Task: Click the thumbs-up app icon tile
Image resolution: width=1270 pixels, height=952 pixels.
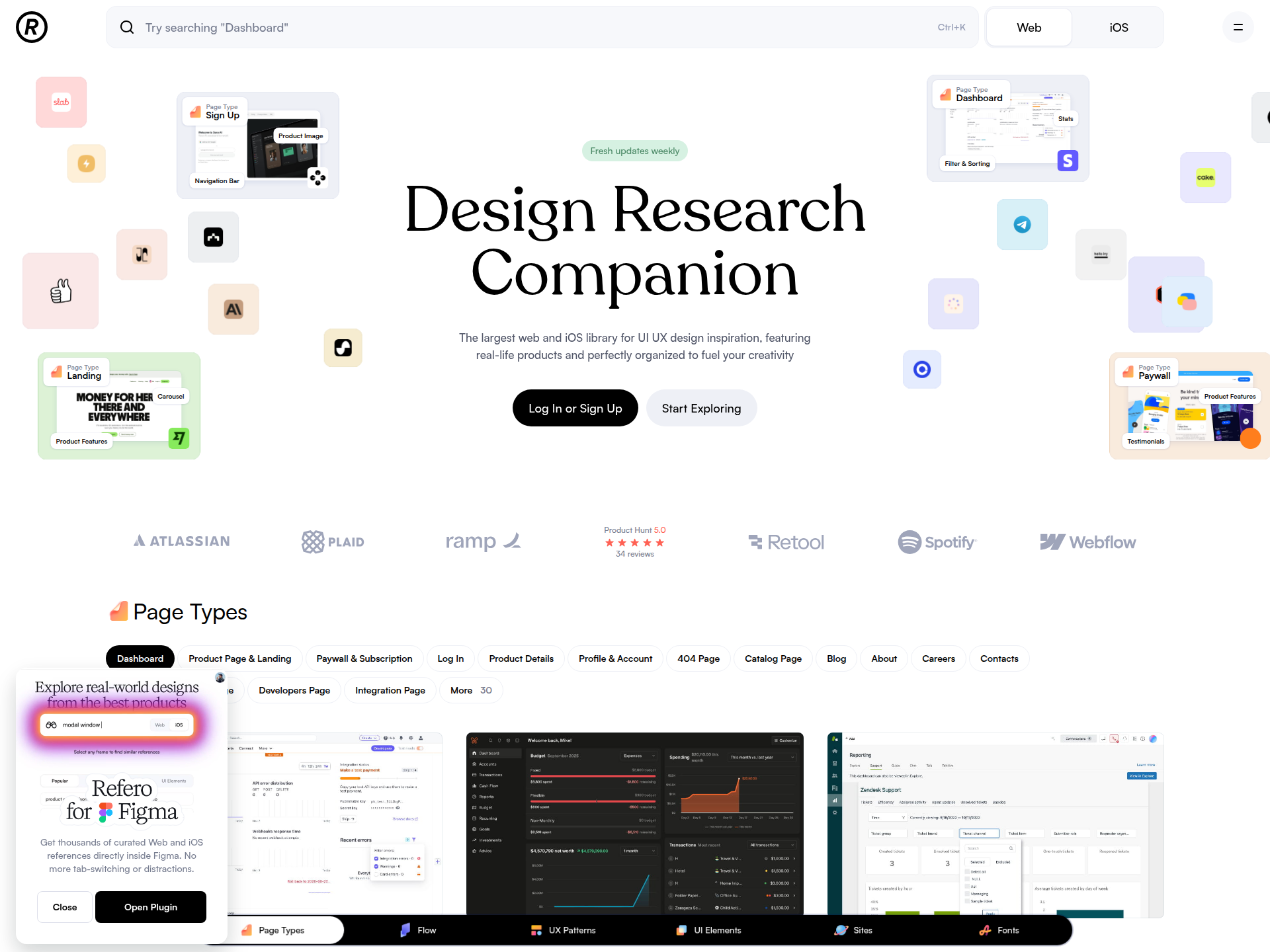Action: tap(61, 291)
